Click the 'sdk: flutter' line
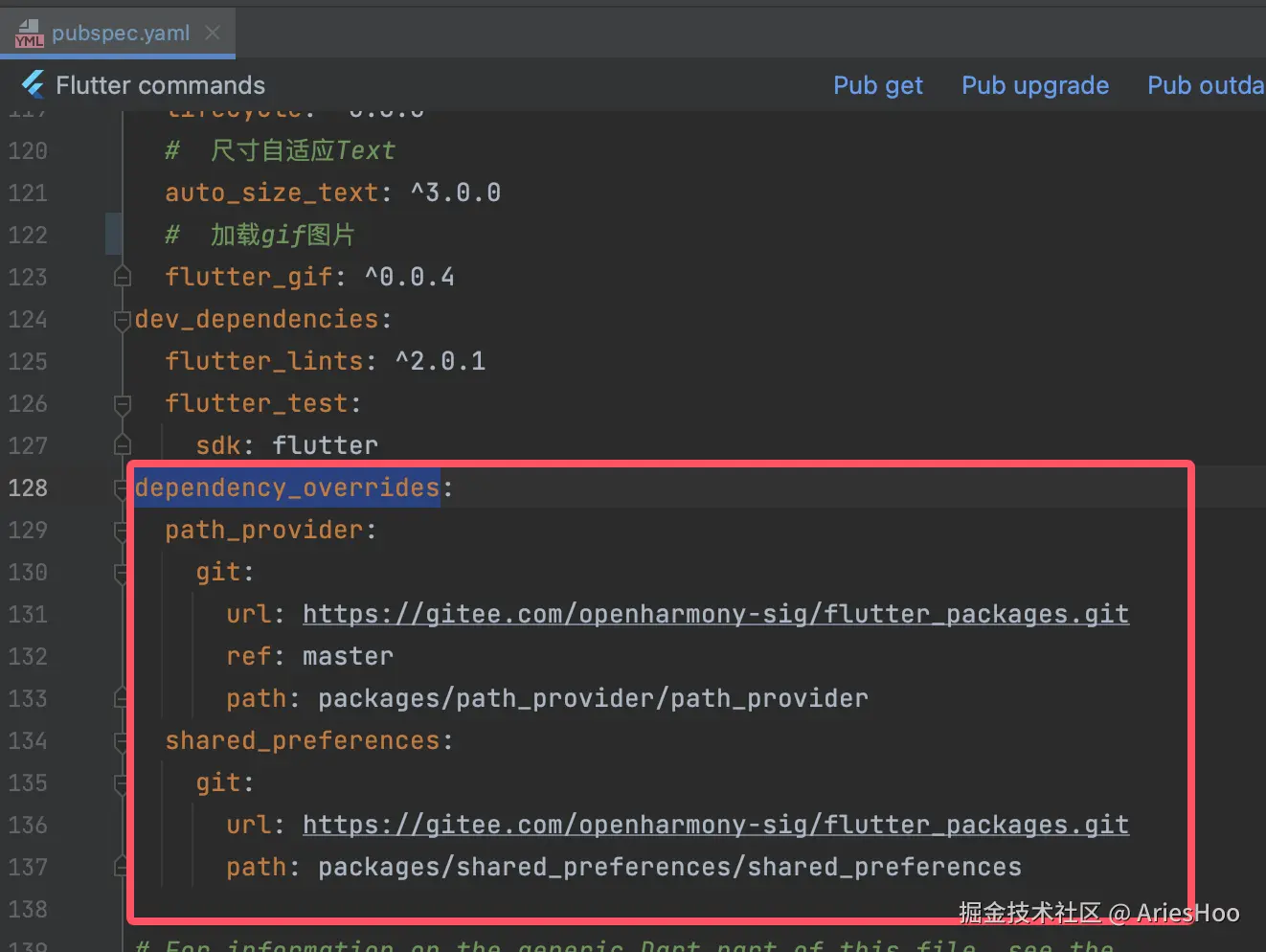Screen dimensions: 1266x952 pyautogui.click(x=286, y=445)
